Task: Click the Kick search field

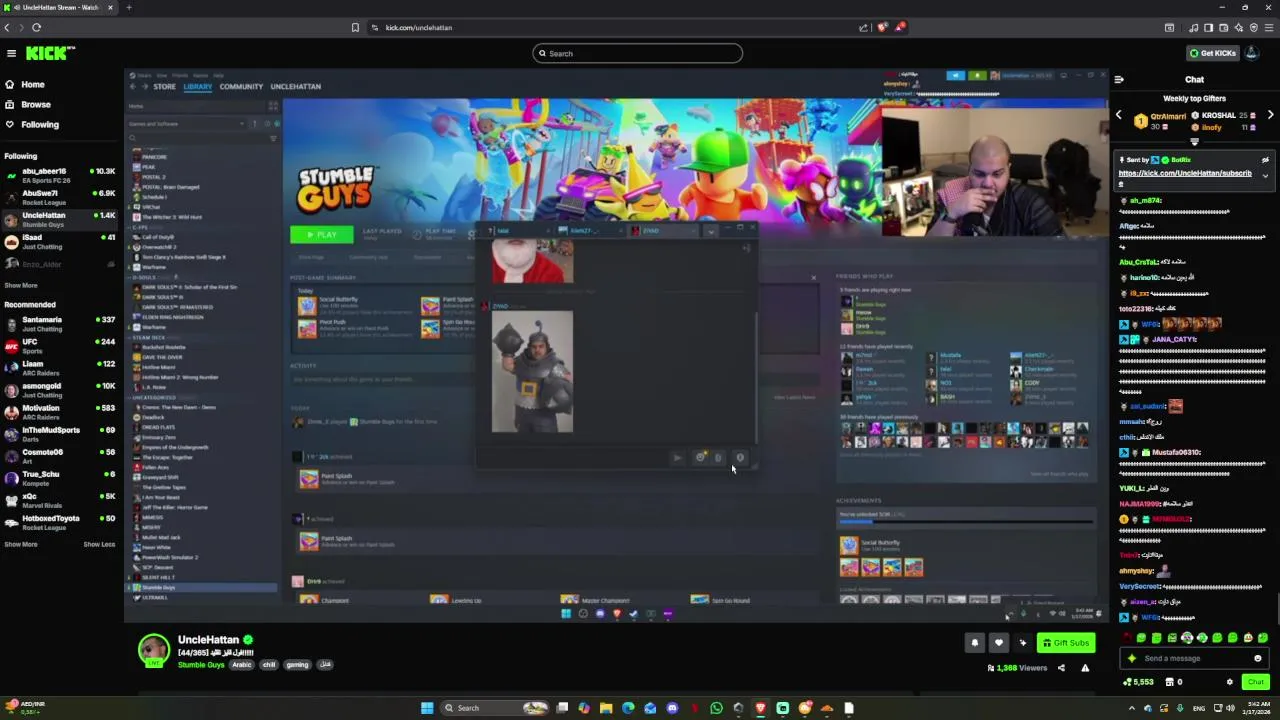Action: tap(638, 54)
